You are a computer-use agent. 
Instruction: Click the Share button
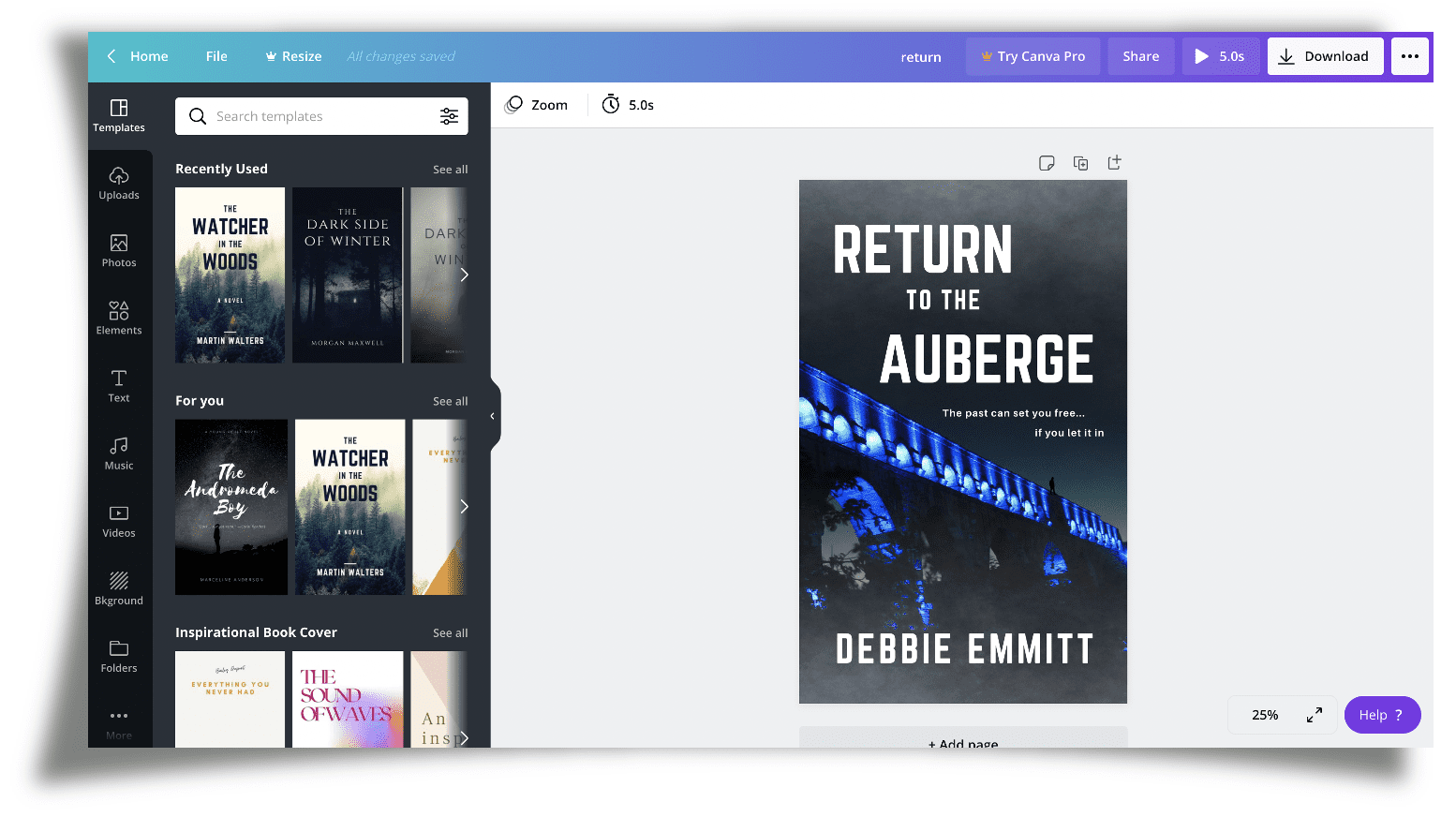pyautogui.click(x=1140, y=56)
